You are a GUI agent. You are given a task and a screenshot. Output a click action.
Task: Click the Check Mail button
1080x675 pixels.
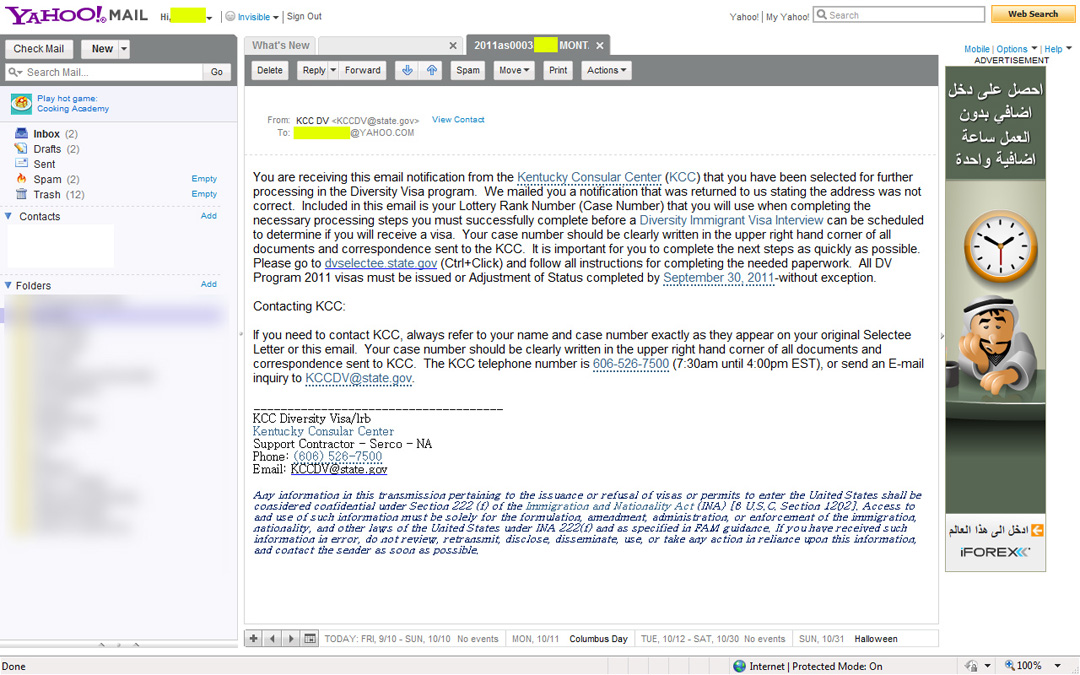39,49
